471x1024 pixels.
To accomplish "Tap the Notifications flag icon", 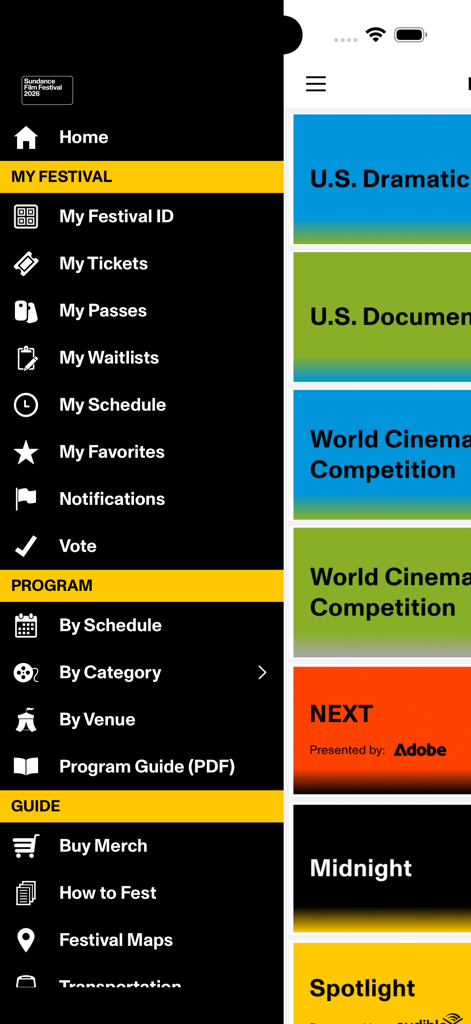I will 26,499.
